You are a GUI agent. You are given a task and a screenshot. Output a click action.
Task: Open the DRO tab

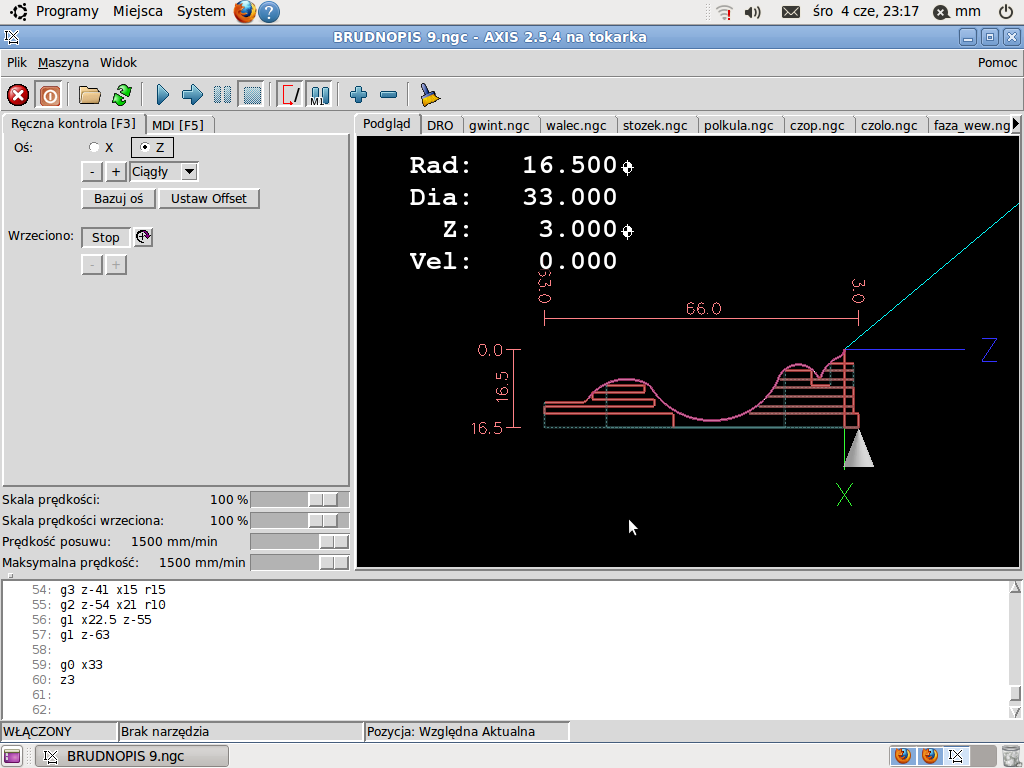pos(440,125)
